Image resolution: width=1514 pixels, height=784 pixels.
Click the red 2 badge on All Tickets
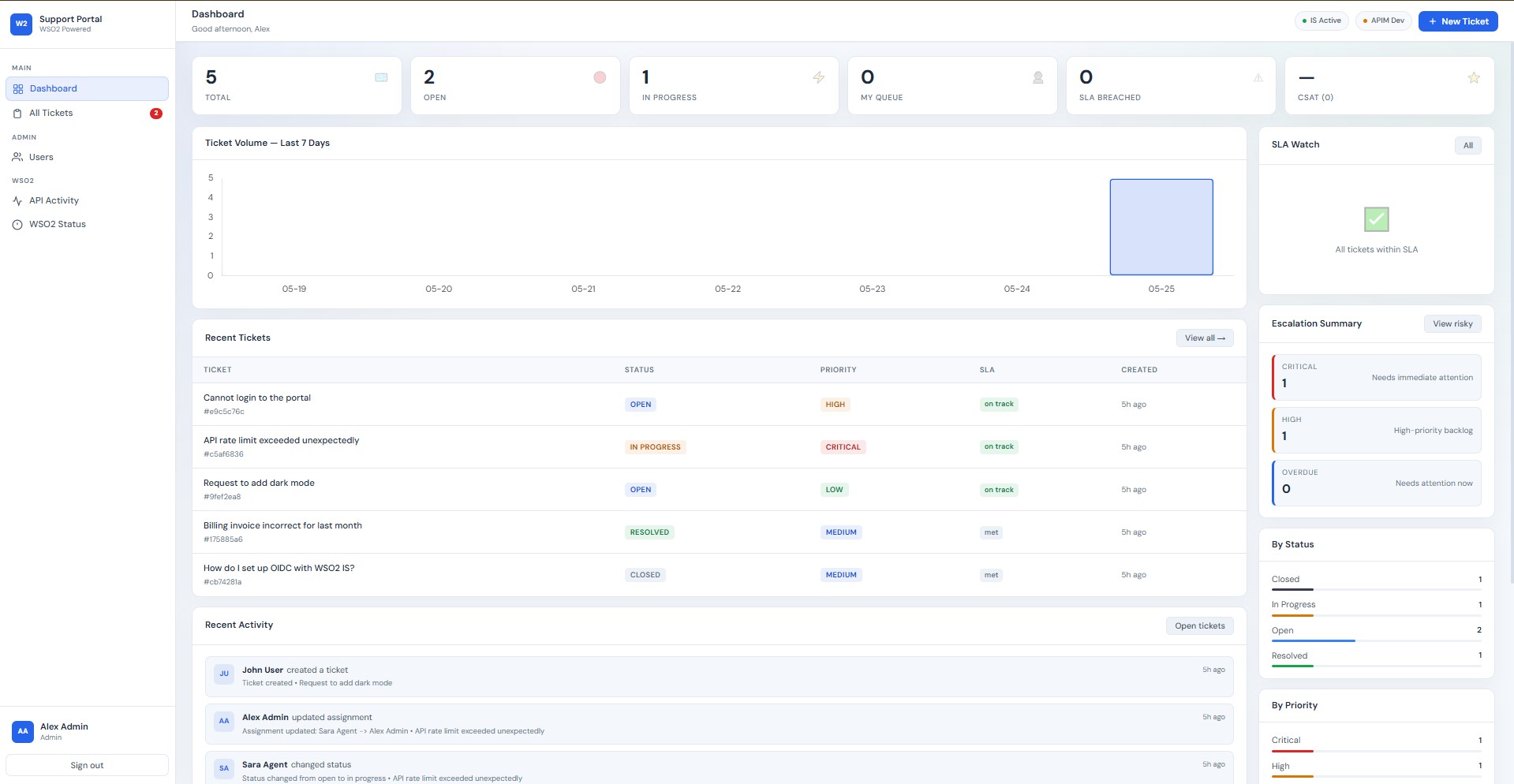click(x=156, y=114)
